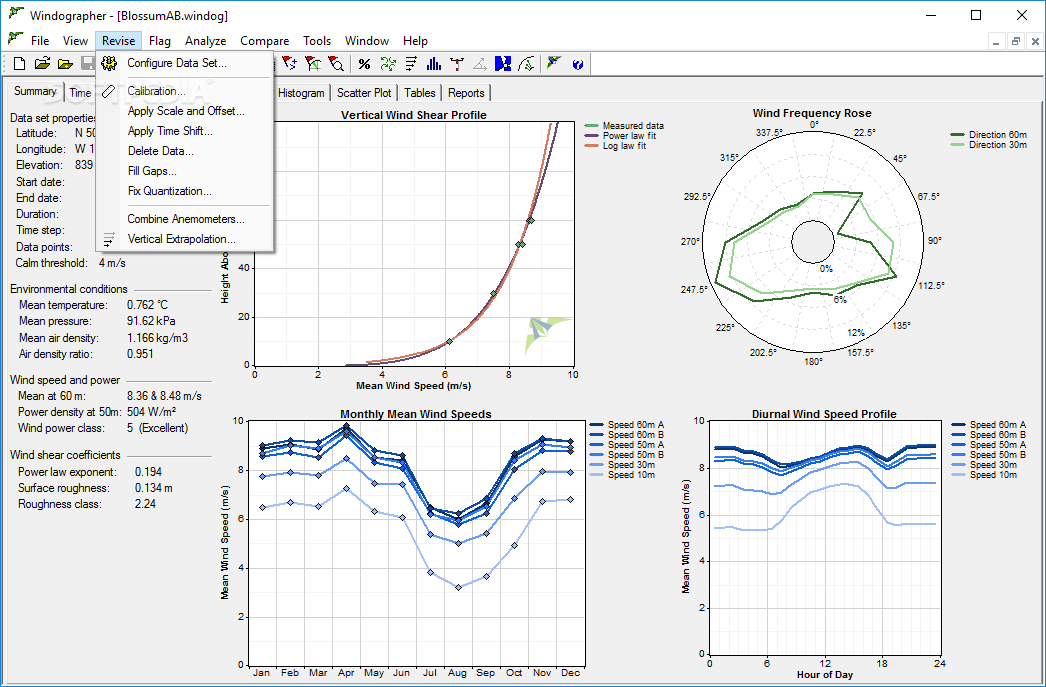Click the Diurnal Wind Speed Profile chart title

[824, 414]
